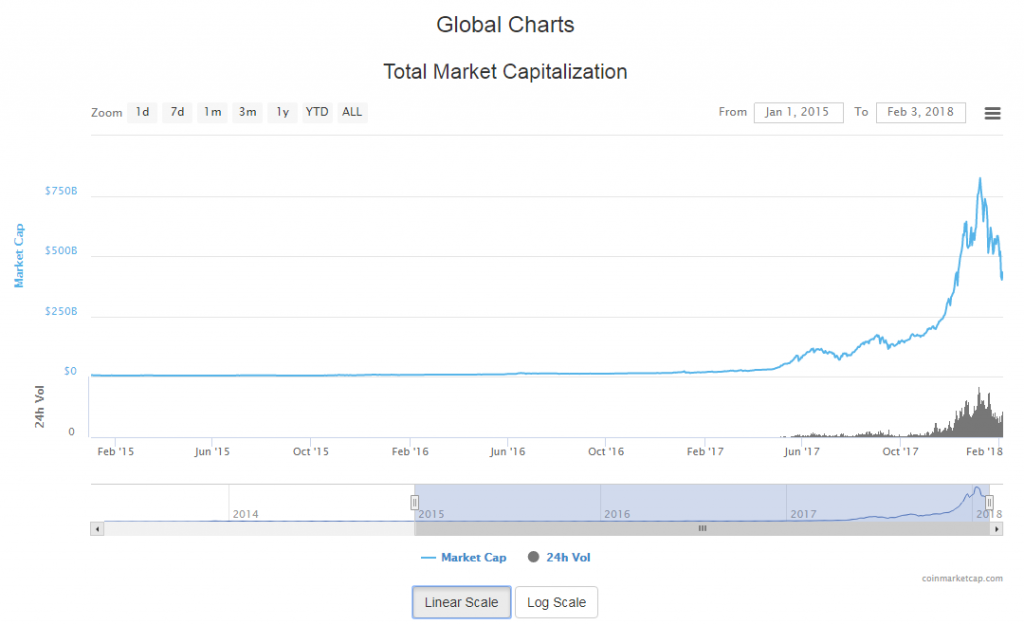Image resolution: width=1024 pixels, height=625 pixels.
Task: Click the scrollbar left arrow
Action: click(97, 528)
